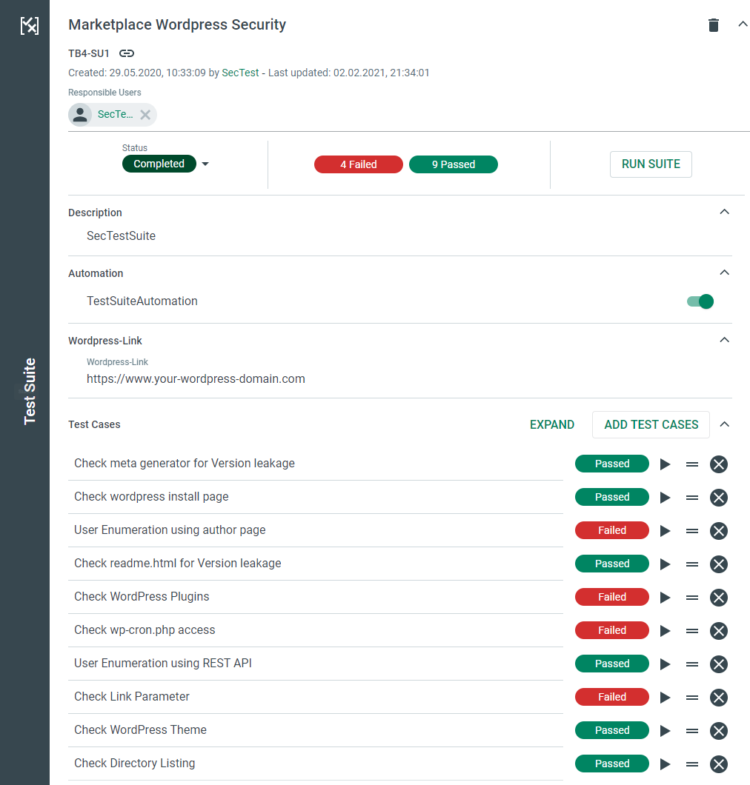Remove 'Check Link Parameter' test
750x785 pixels.
click(x=718, y=697)
